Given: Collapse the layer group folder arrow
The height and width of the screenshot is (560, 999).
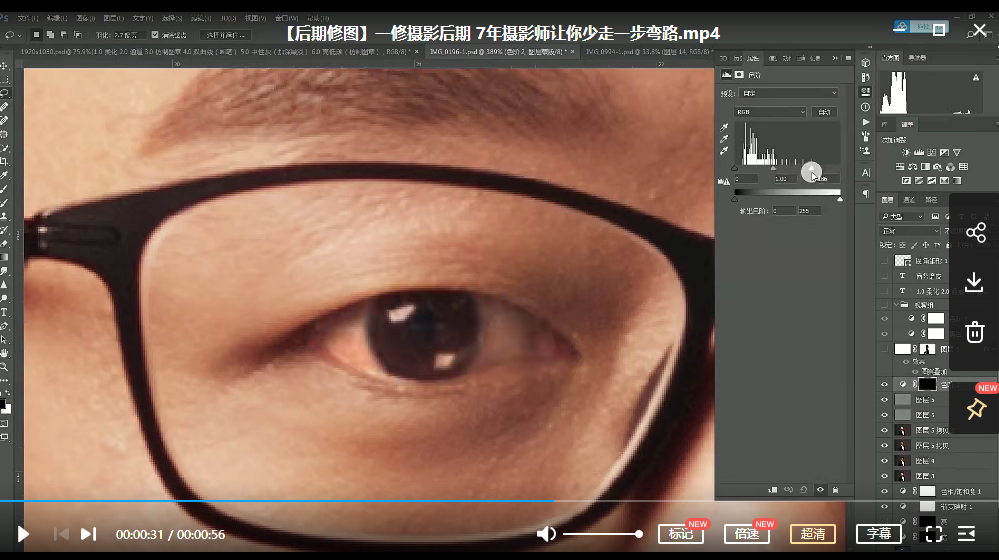Looking at the screenshot, I should (x=896, y=305).
